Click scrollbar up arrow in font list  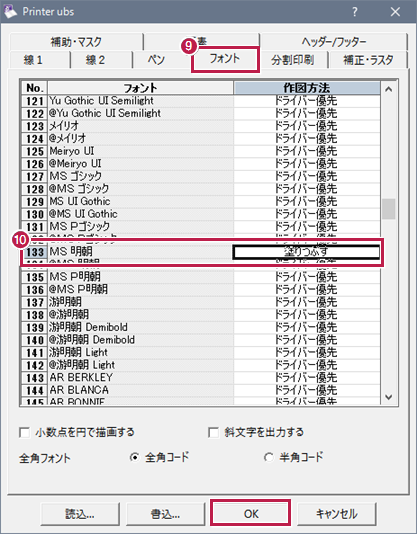coord(388,89)
